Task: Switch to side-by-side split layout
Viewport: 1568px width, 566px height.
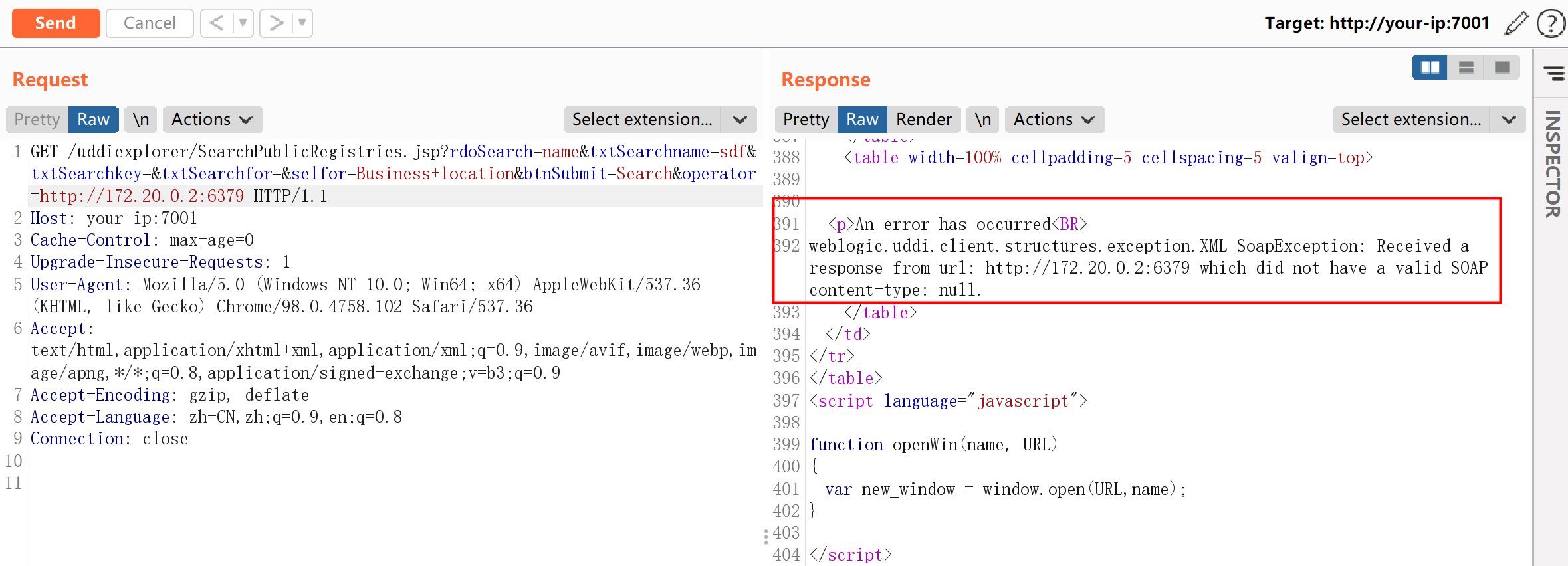Action: click(x=1430, y=68)
